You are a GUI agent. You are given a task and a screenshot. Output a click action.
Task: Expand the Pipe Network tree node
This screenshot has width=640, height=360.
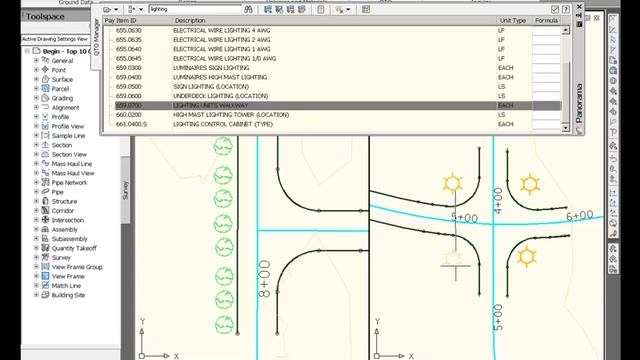tap(36, 182)
